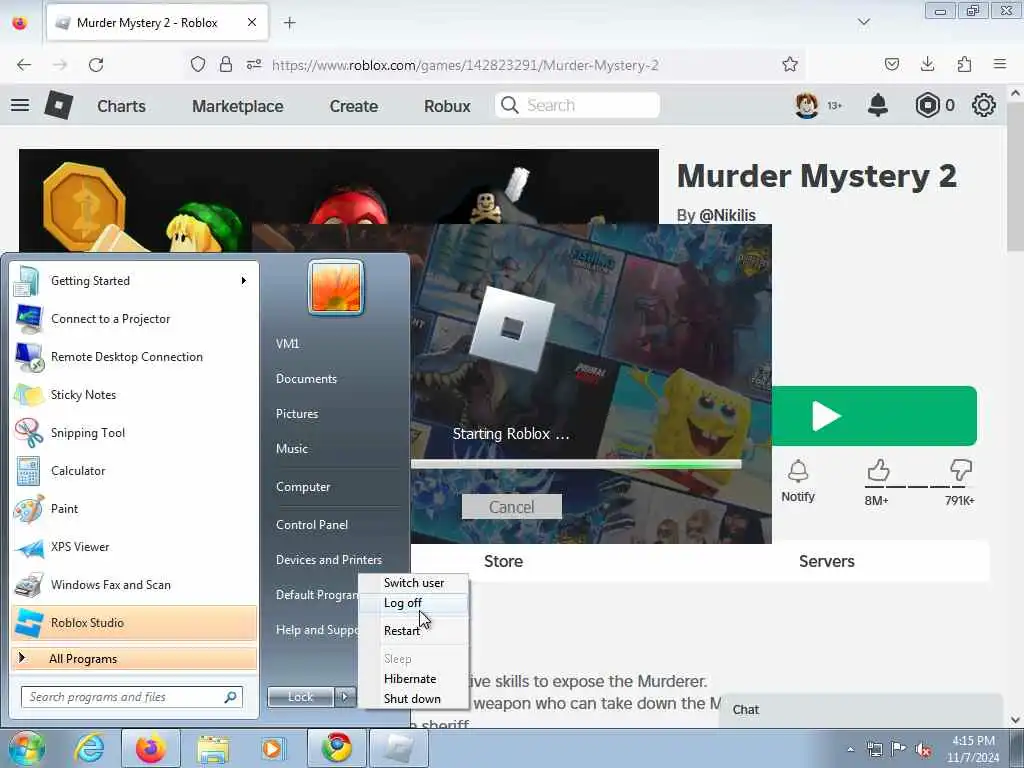The height and width of the screenshot is (768, 1024).
Task: Click the Windows Start orb
Action: (x=25, y=748)
